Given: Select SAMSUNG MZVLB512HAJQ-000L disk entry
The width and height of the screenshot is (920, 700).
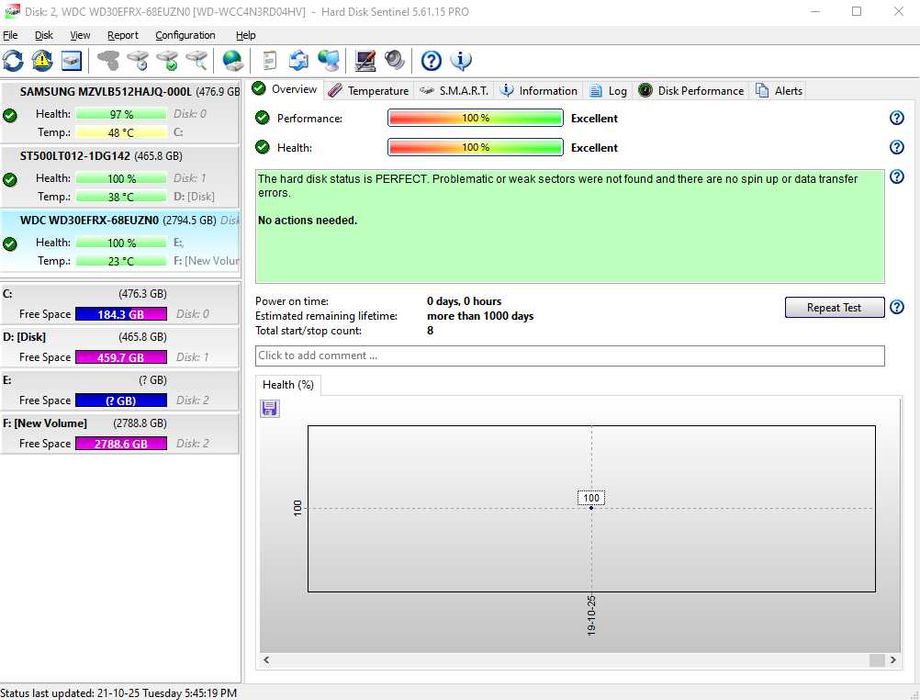Looking at the screenshot, I should [120, 111].
